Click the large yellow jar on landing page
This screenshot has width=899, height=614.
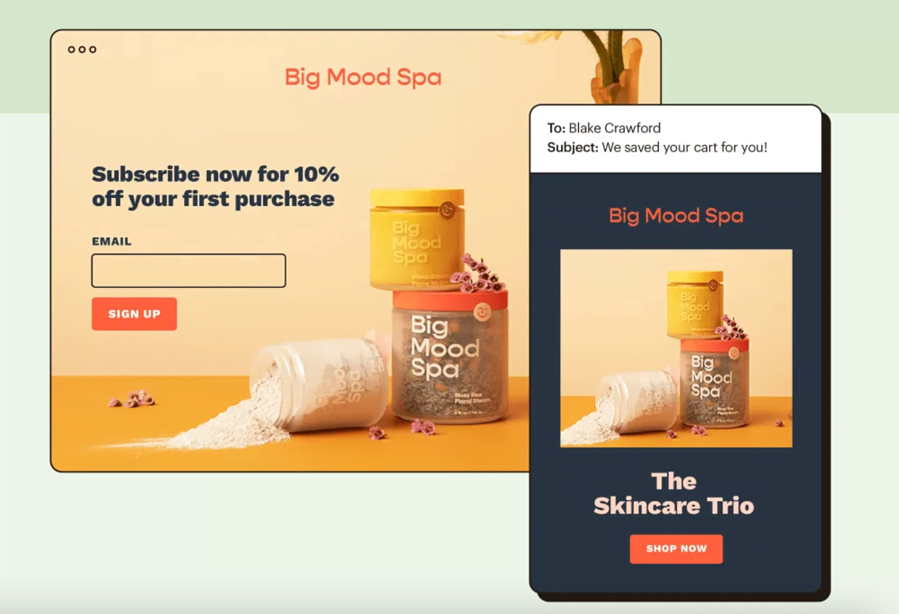click(416, 239)
